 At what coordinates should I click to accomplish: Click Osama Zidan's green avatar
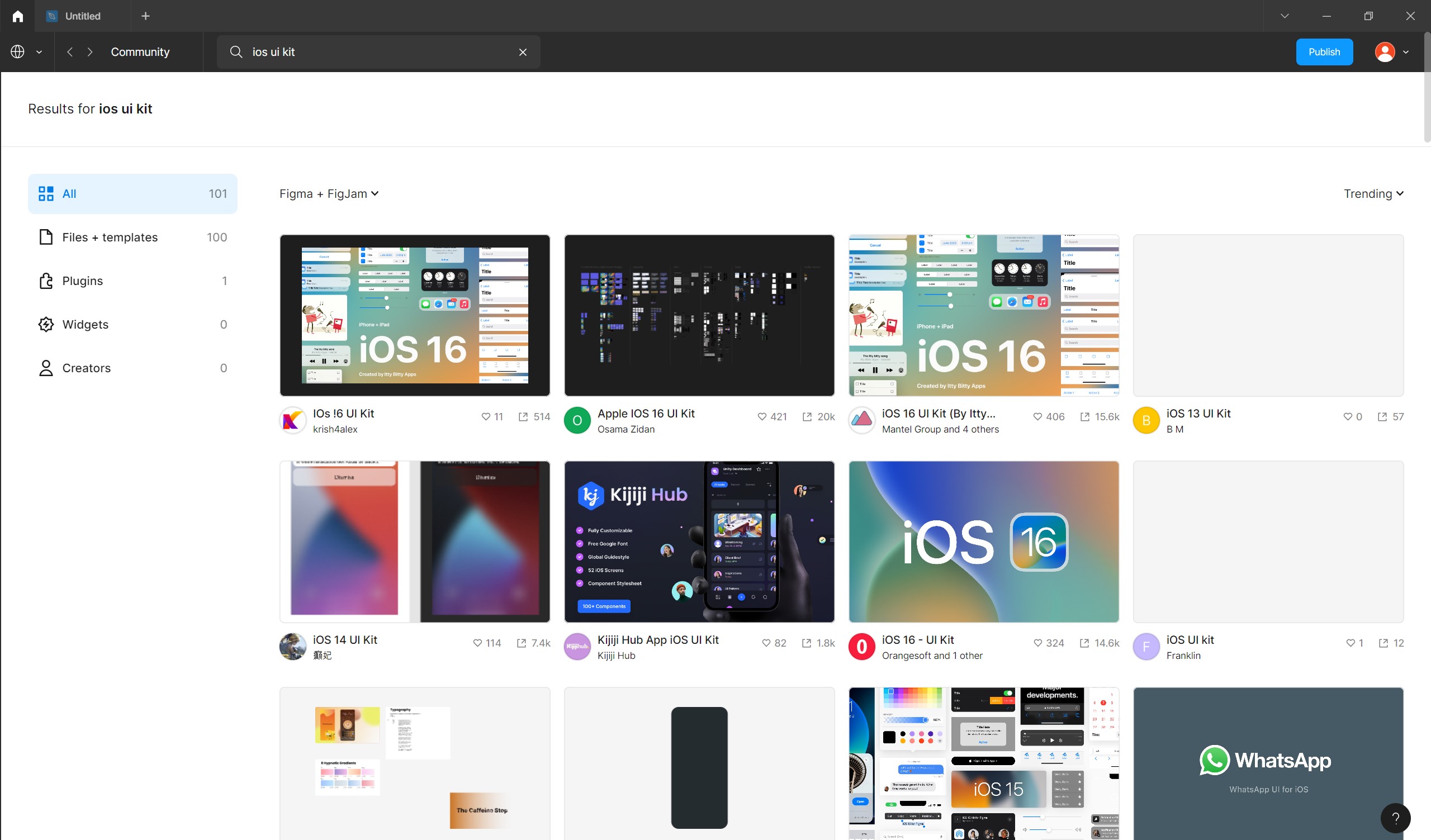coord(577,421)
